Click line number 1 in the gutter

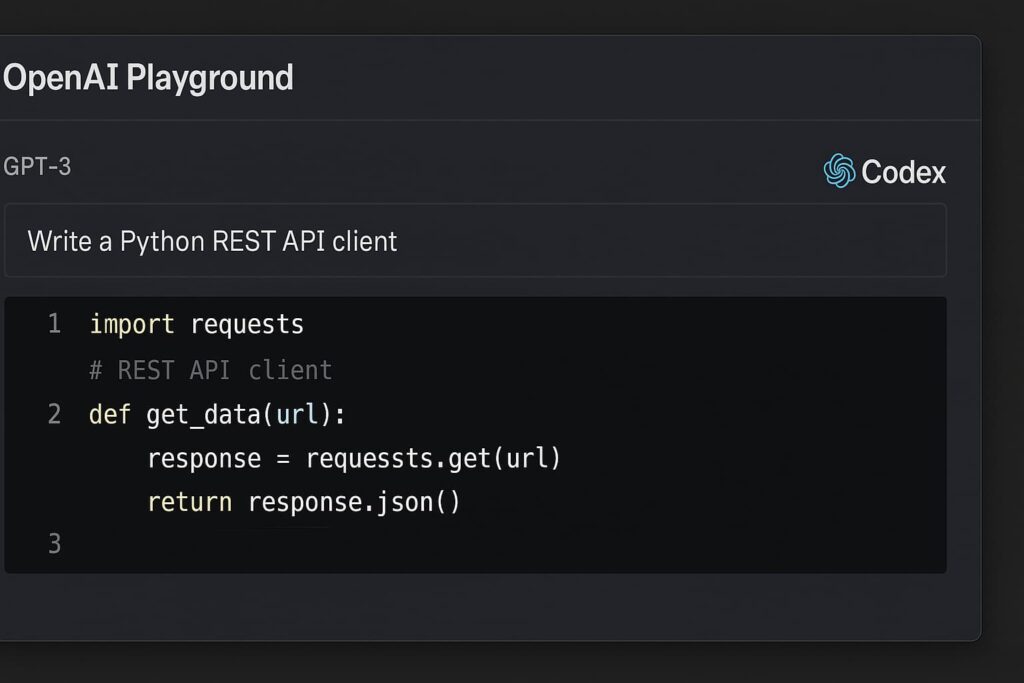pos(55,324)
